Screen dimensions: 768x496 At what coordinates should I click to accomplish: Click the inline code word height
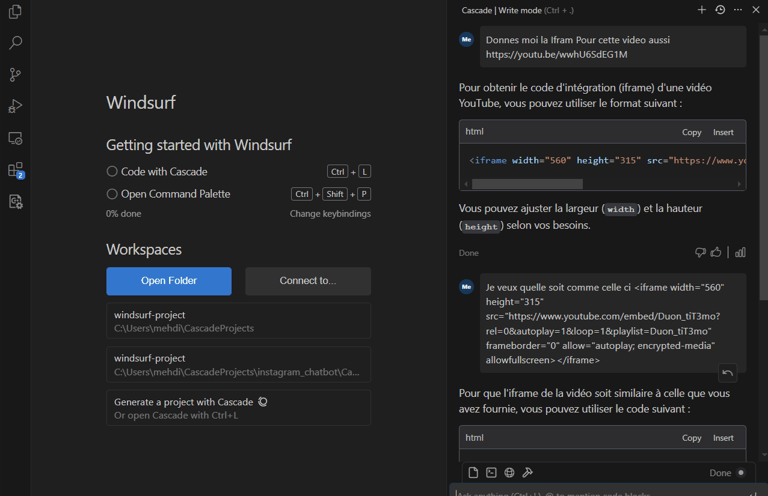click(481, 227)
